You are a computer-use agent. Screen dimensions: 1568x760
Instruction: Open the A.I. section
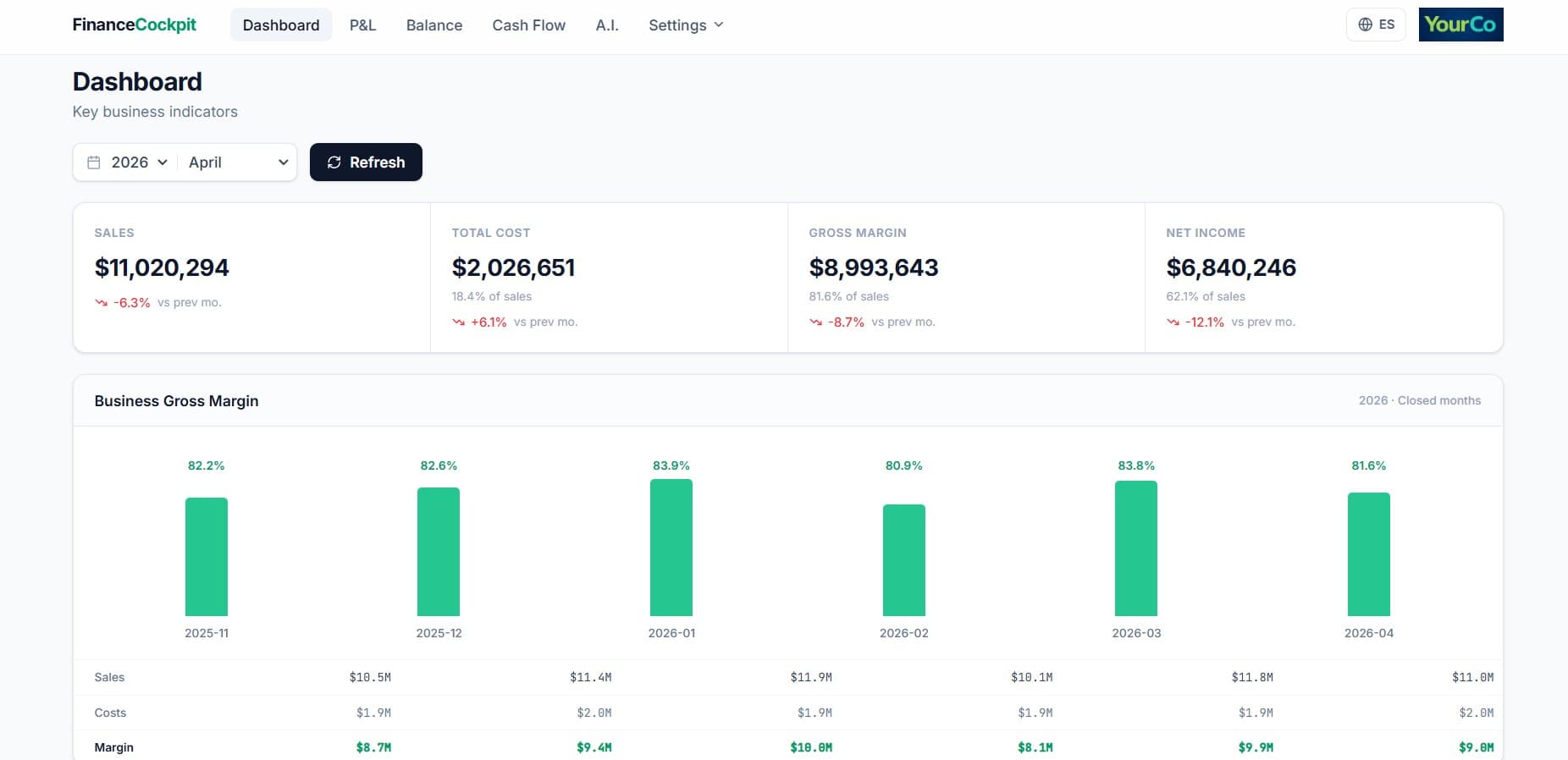606,25
